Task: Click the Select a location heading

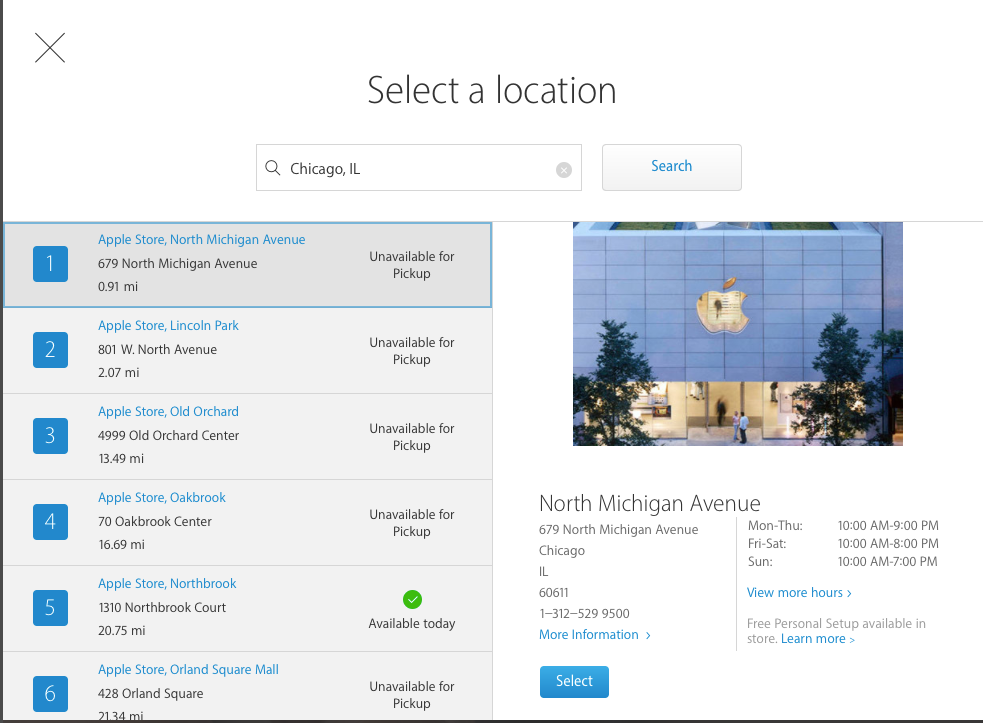Action: pos(492,90)
